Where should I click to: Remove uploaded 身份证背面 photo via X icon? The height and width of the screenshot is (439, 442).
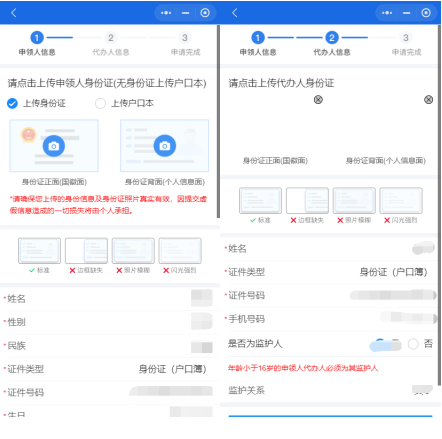pos(428,99)
